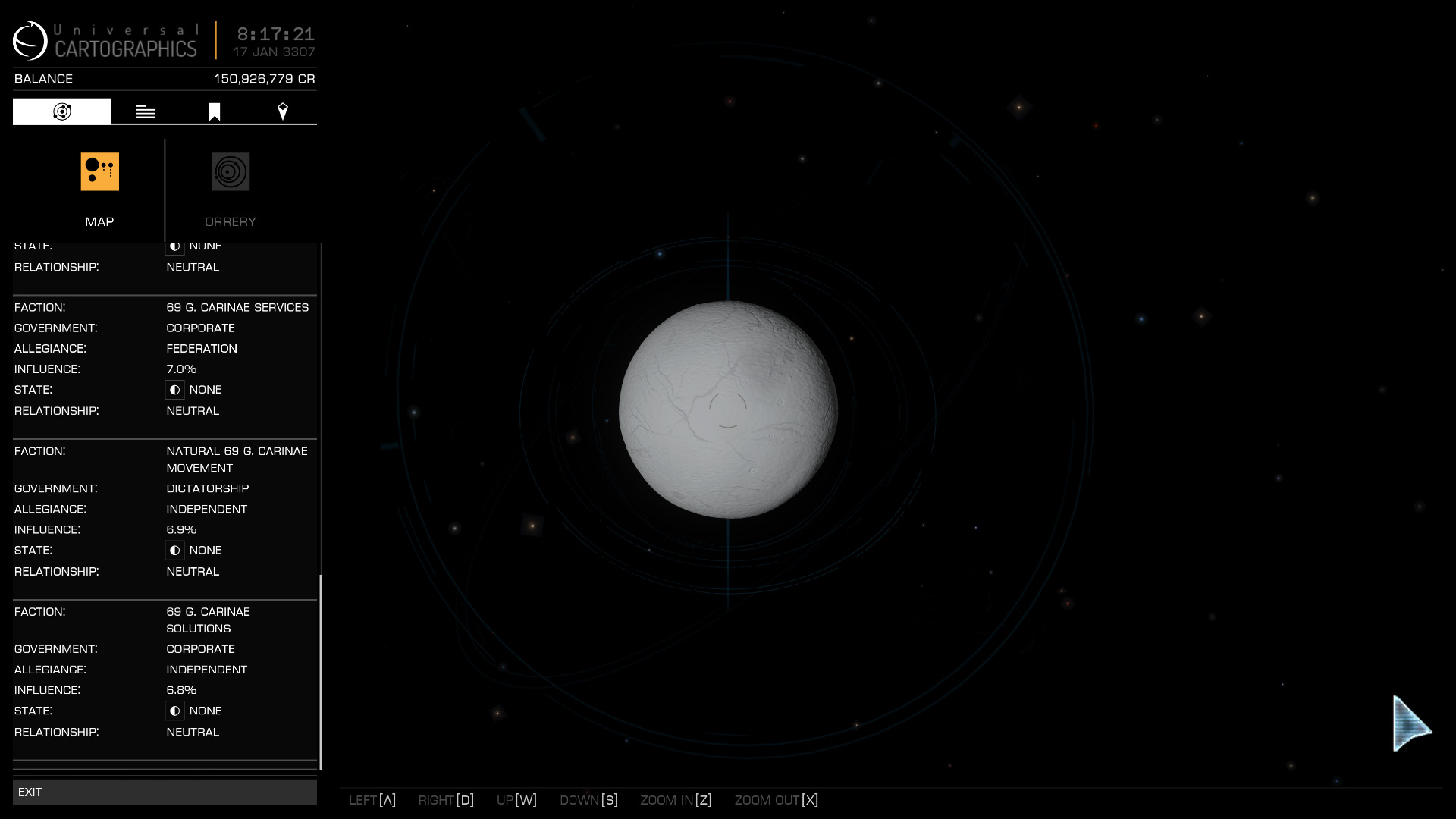1456x819 pixels.
Task: Click the UP [W] control hint
Action: click(516, 800)
